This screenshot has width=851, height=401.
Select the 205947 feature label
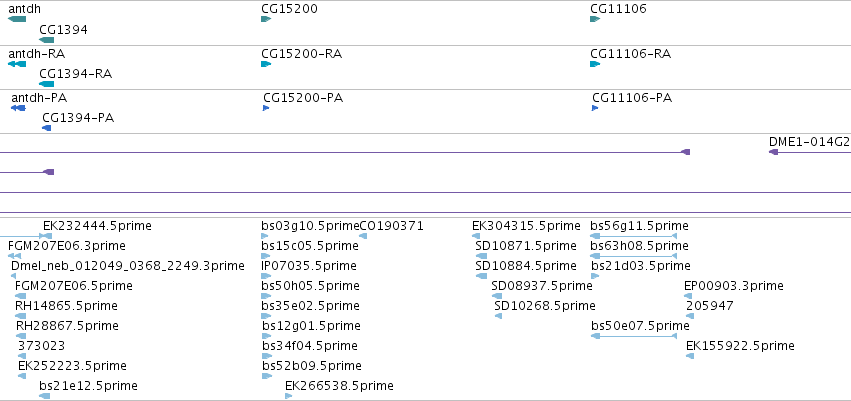(x=710, y=305)
